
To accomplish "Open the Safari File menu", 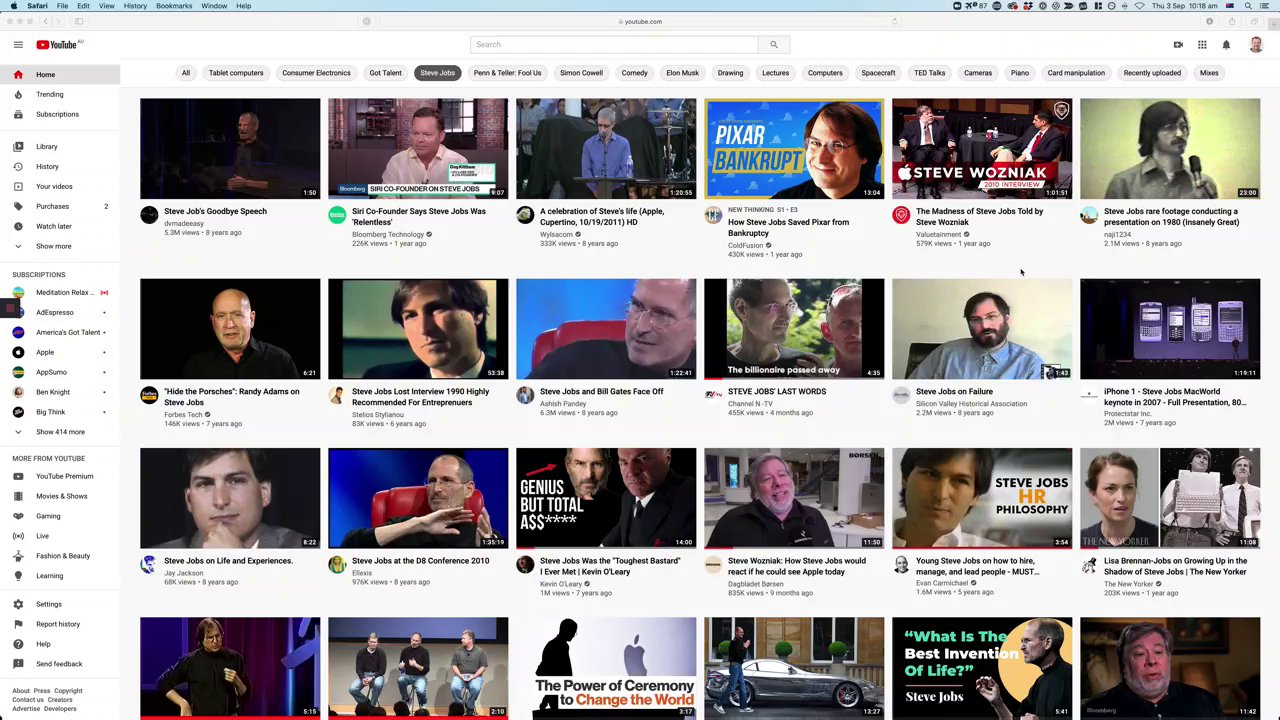I will point(62,6).
